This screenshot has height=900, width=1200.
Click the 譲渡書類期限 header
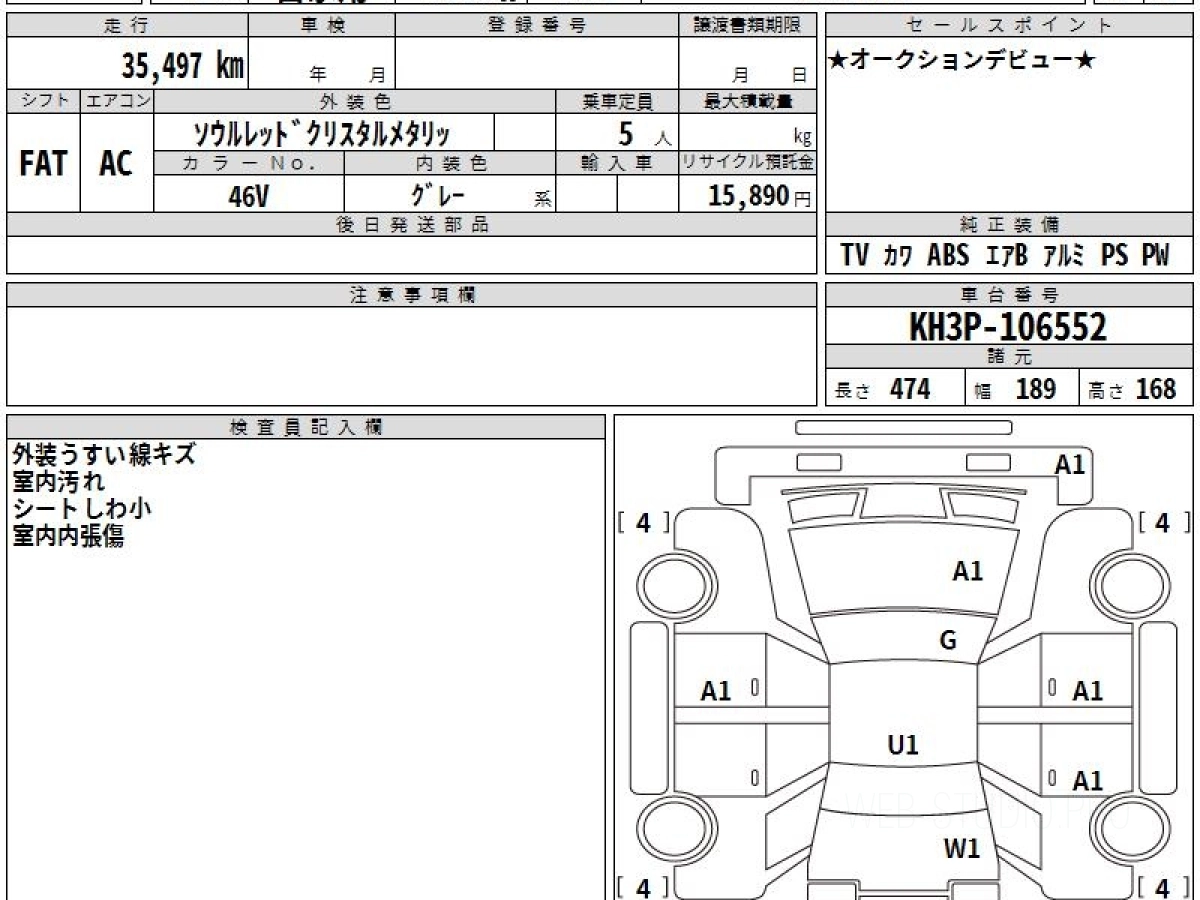click(x=748, y=26)
